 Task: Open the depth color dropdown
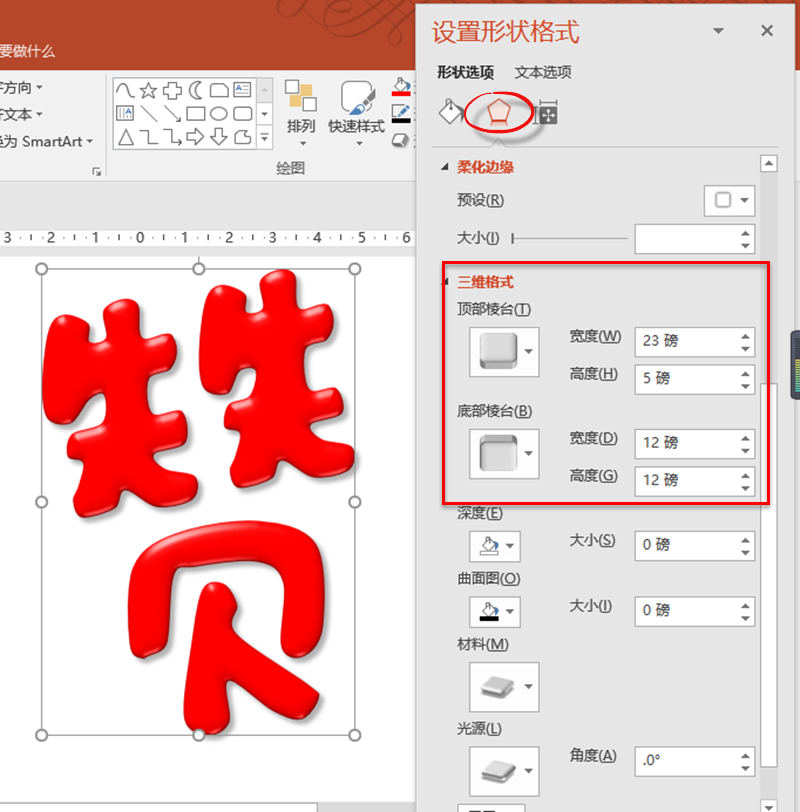tap(494, 546)
